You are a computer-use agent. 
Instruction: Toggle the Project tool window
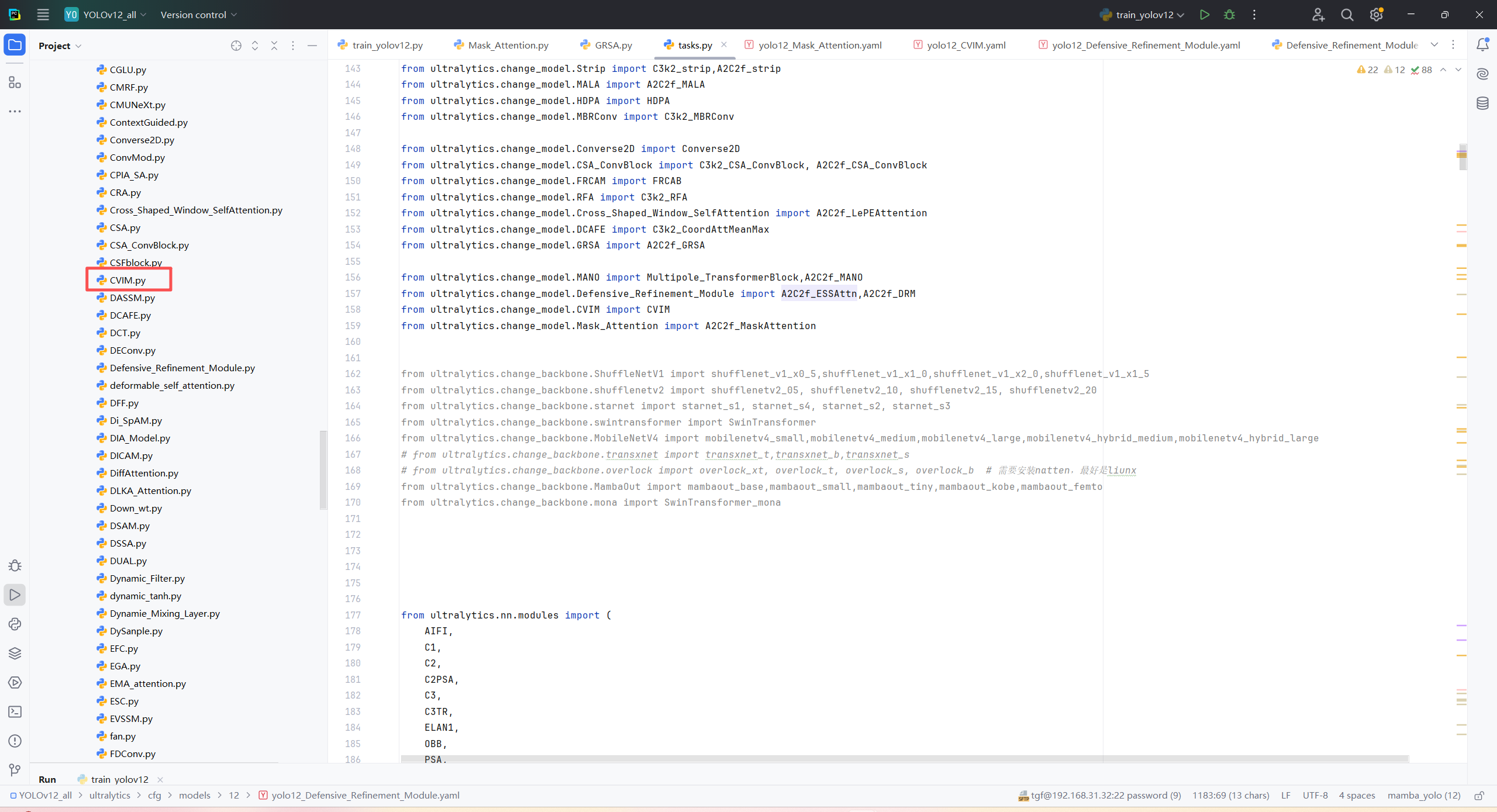tap(15, 45)
